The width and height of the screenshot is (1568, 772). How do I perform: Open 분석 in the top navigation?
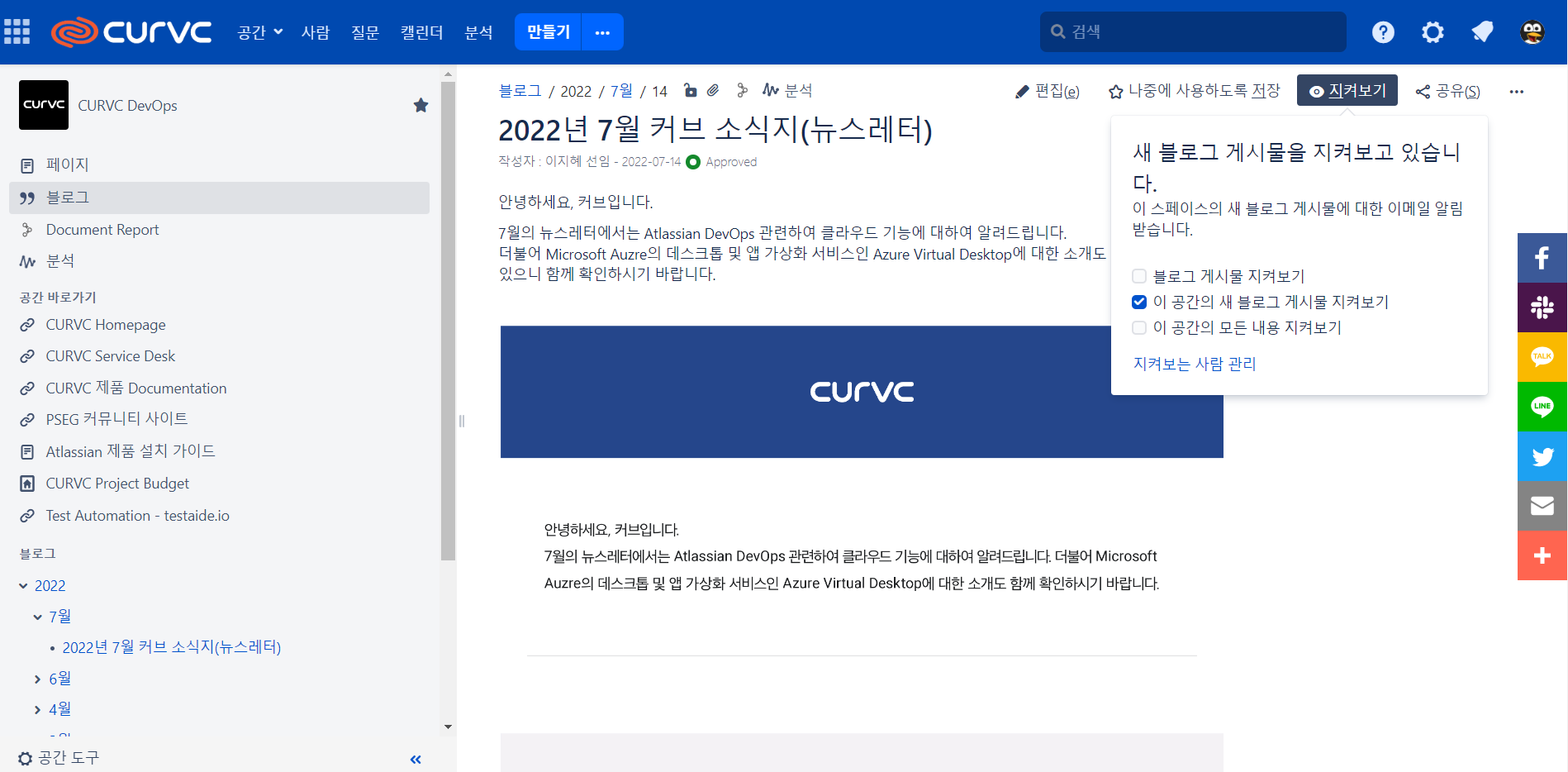[x=478, y=32]
